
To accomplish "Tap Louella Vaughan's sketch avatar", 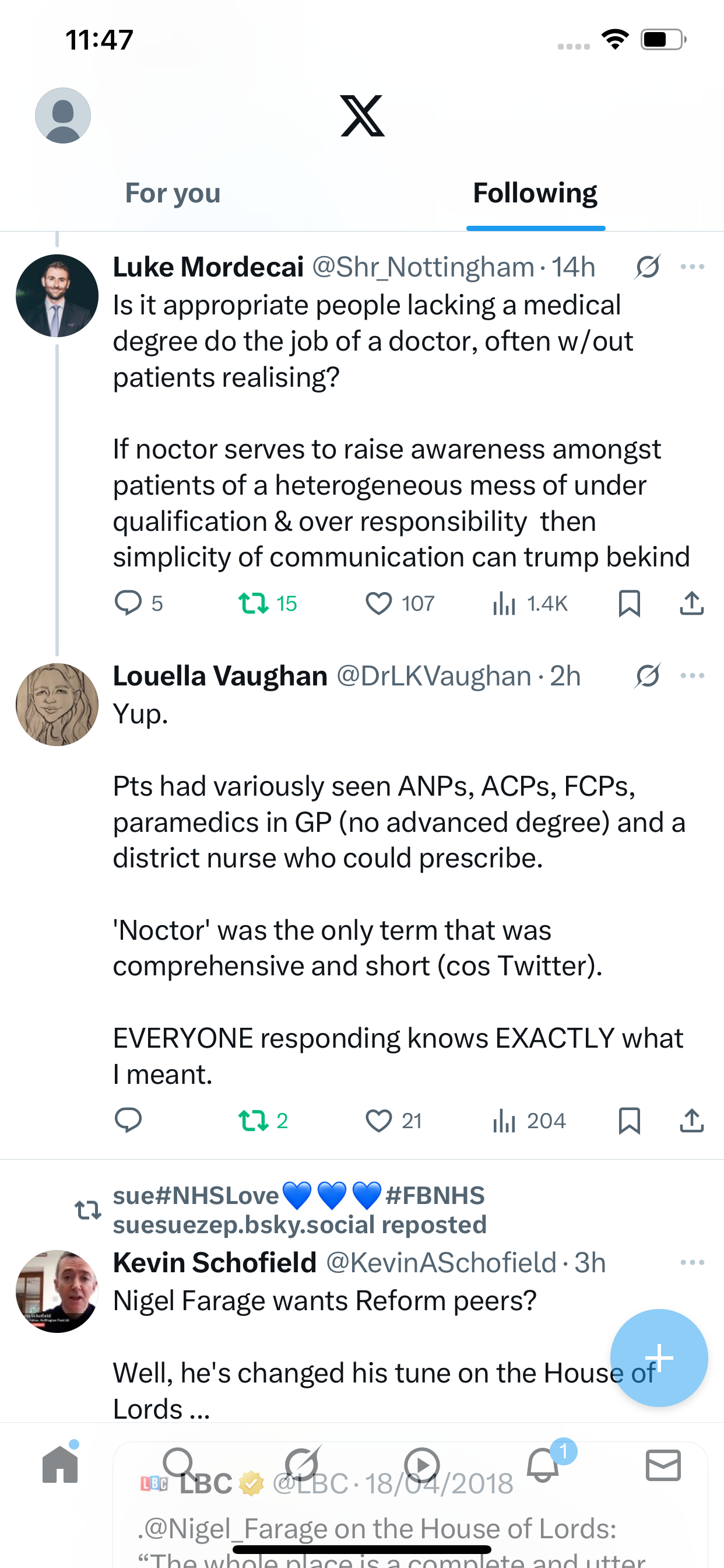I will (57, 704).
